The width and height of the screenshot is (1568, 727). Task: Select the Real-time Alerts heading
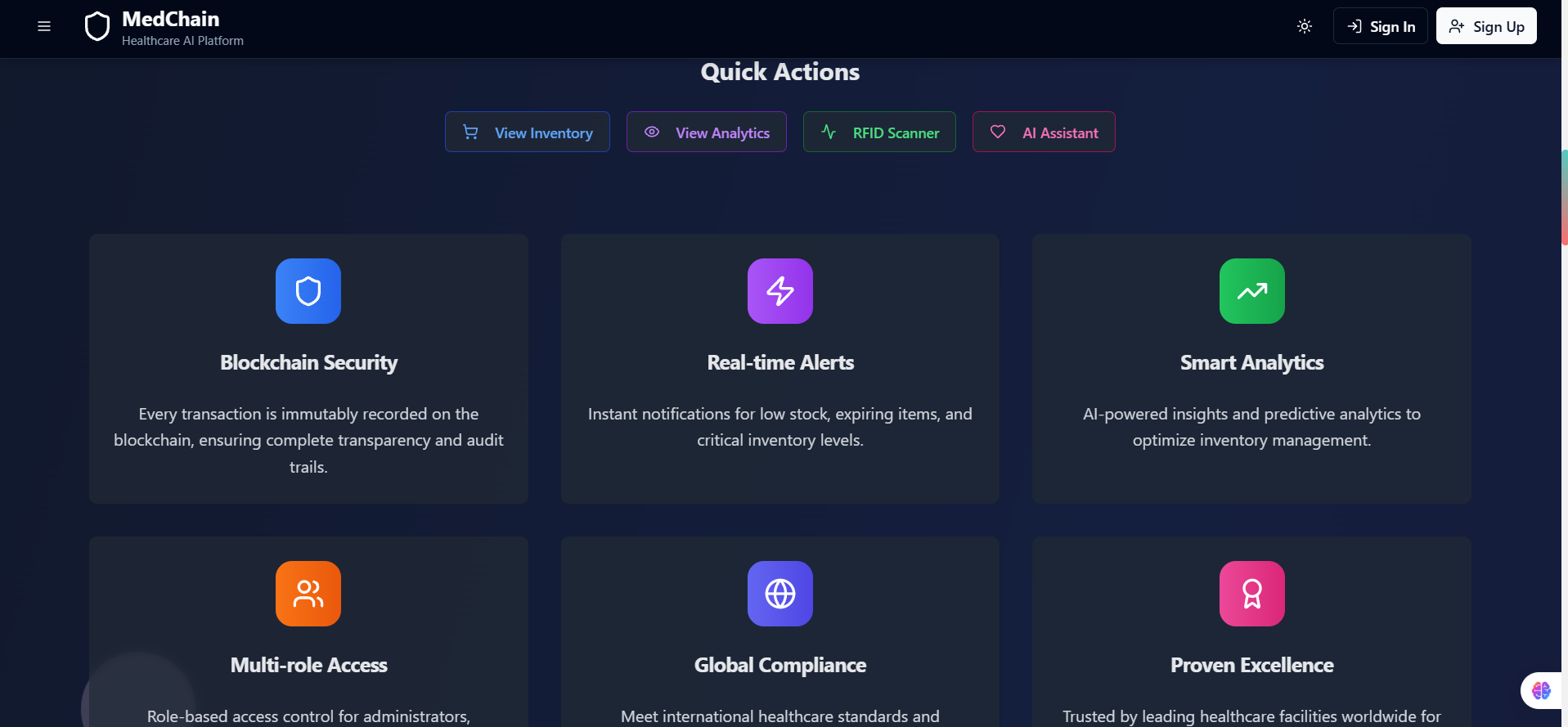point(780,362)
